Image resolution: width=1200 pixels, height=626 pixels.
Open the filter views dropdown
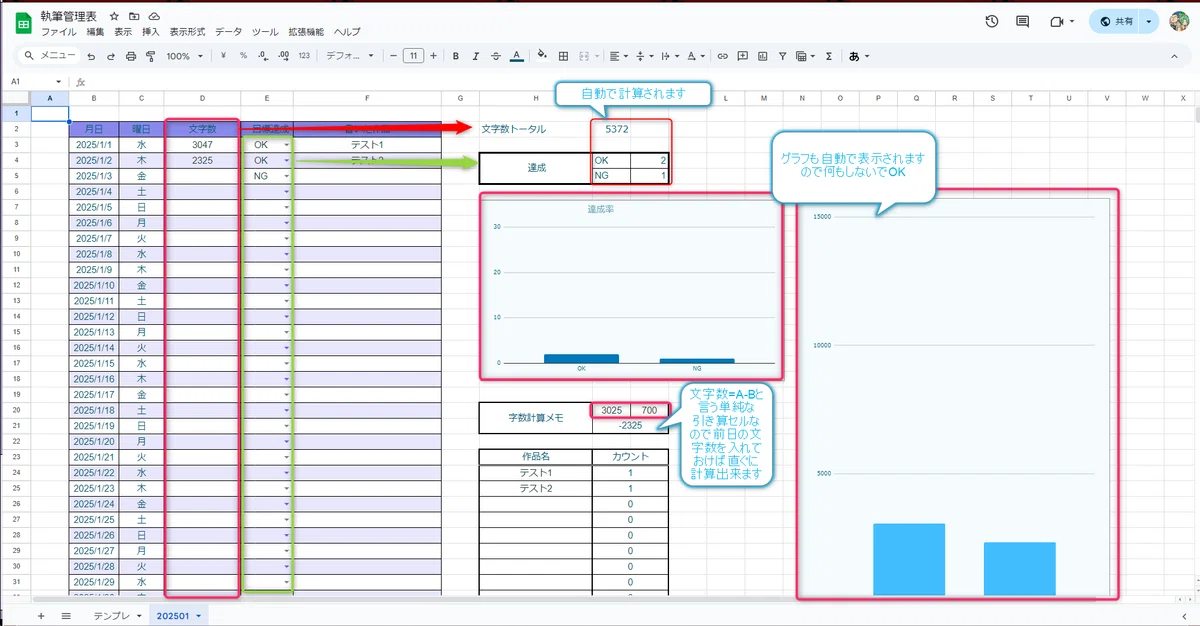point(804,56)
